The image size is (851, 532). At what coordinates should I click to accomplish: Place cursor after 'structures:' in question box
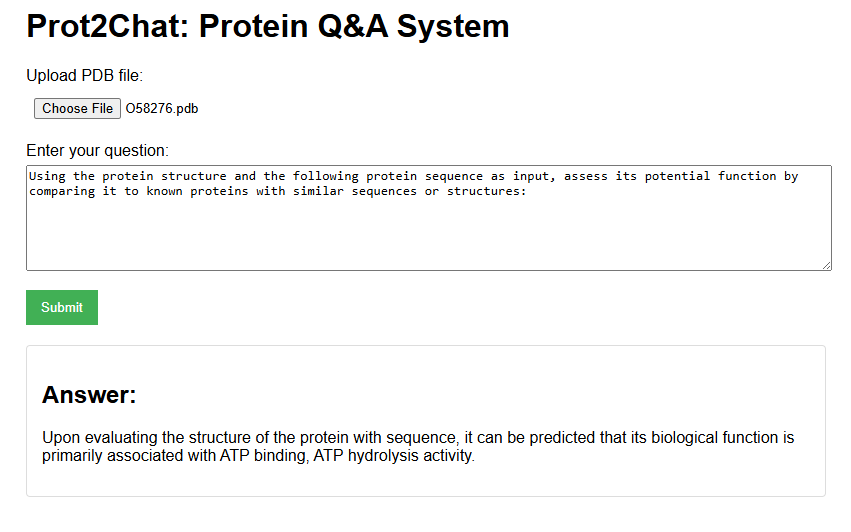528,191
